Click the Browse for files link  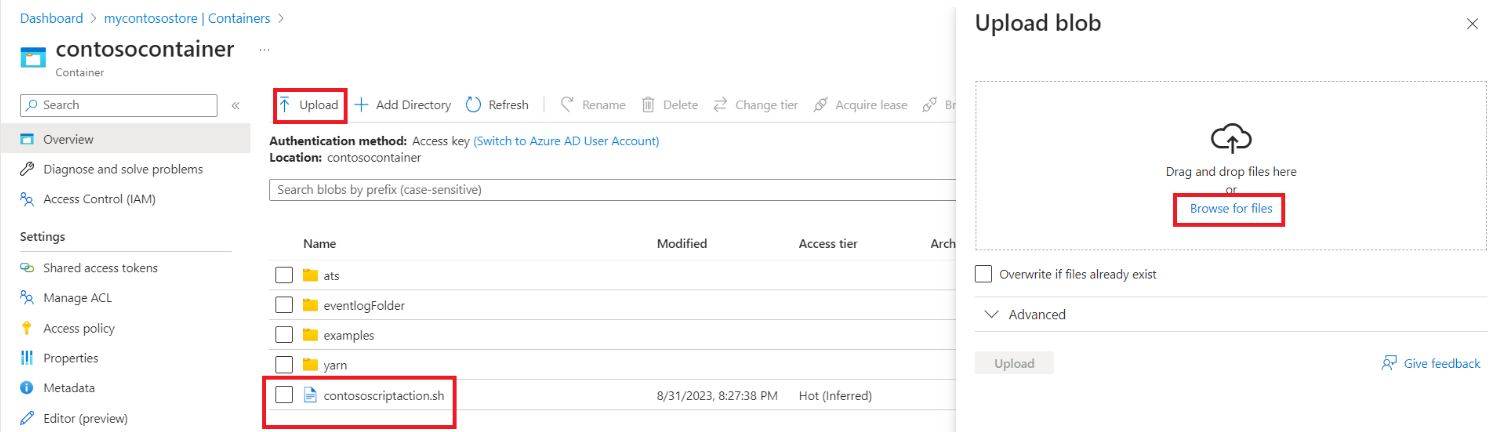tap(1231, 209)
